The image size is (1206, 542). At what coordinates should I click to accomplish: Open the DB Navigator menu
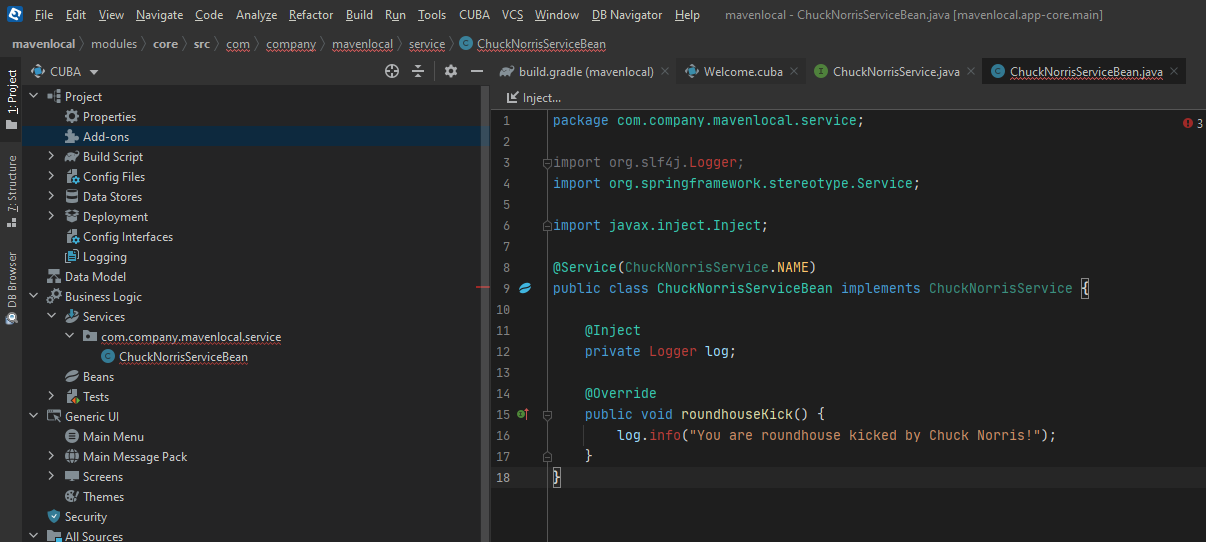(627, 15)
